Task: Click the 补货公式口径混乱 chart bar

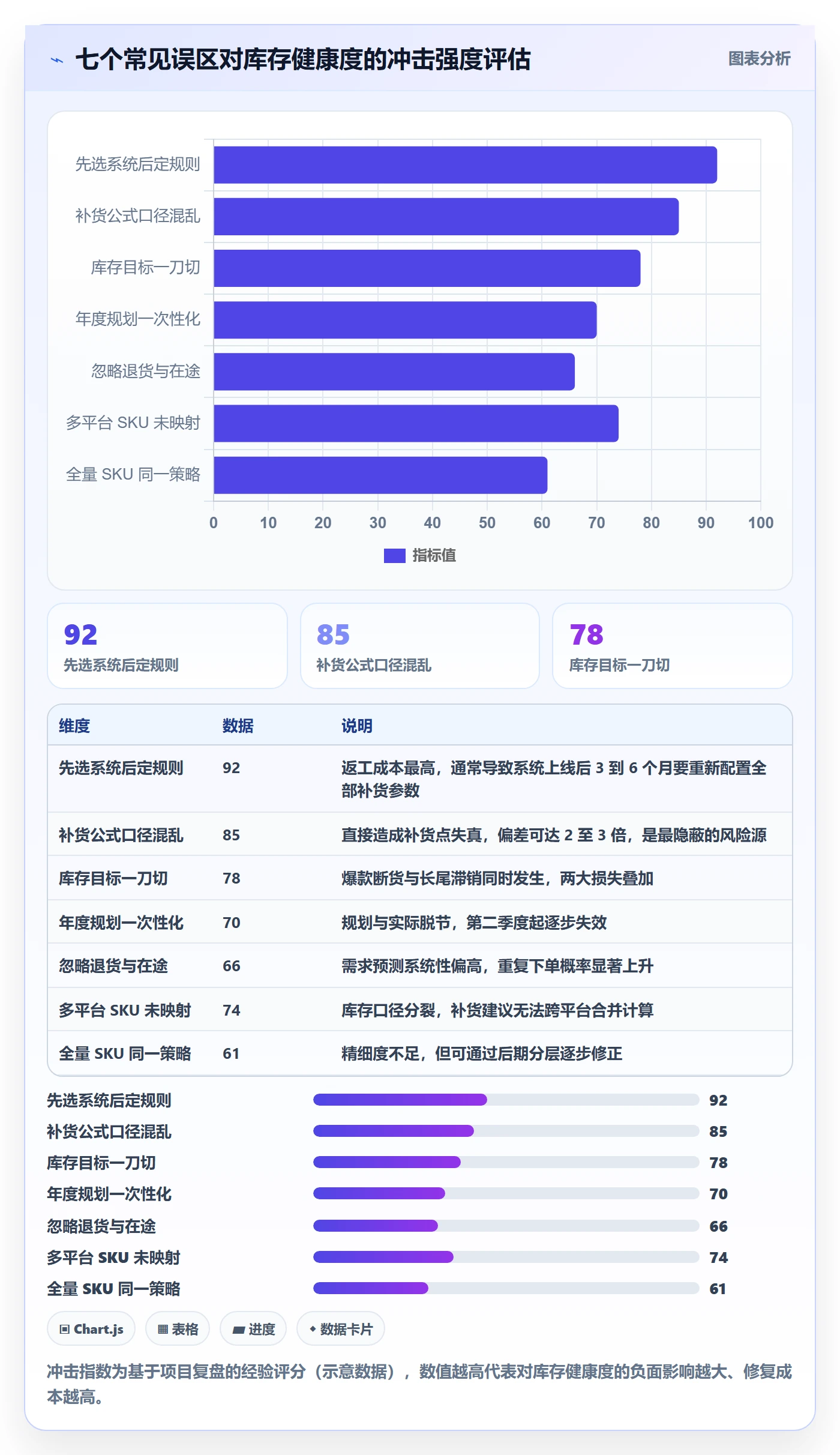Action: 446,217
